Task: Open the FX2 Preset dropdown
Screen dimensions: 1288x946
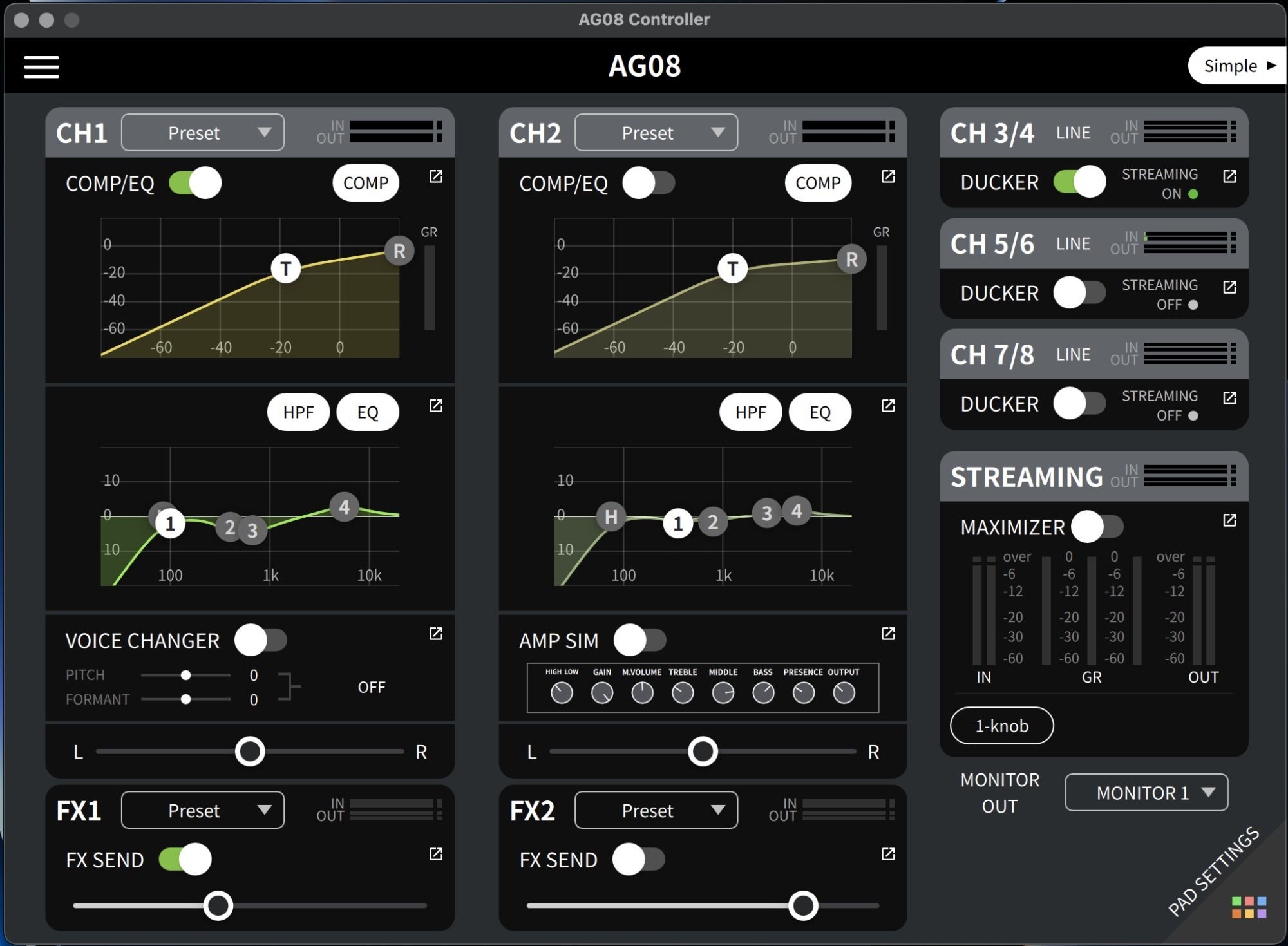Action: click(656, 810)
